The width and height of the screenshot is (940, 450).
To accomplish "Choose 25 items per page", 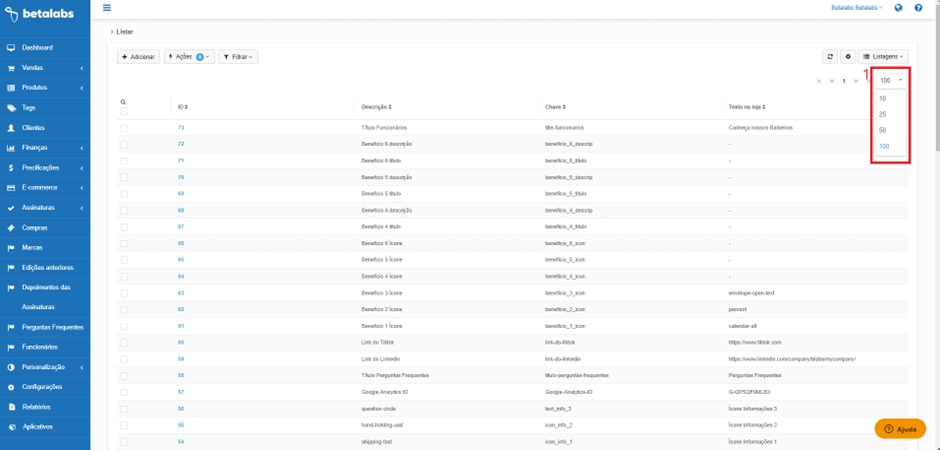I will click(890, 114).
